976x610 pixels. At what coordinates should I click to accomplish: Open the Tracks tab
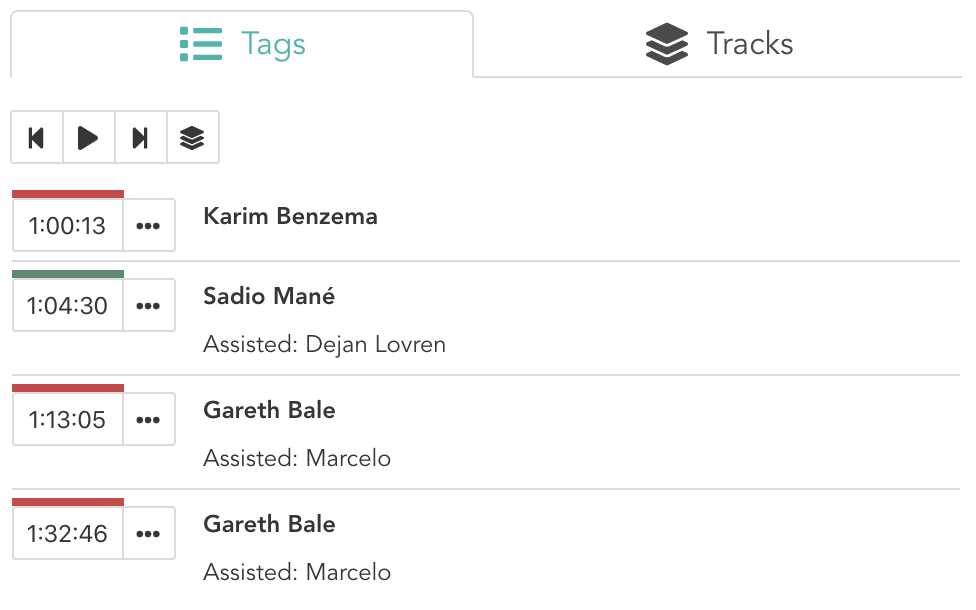point(720,44)
